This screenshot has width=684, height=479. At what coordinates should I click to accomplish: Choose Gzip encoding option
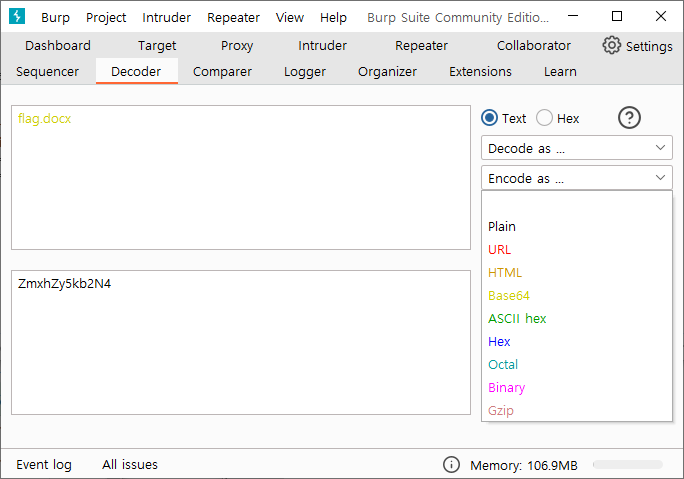click(x=577, y=411)
